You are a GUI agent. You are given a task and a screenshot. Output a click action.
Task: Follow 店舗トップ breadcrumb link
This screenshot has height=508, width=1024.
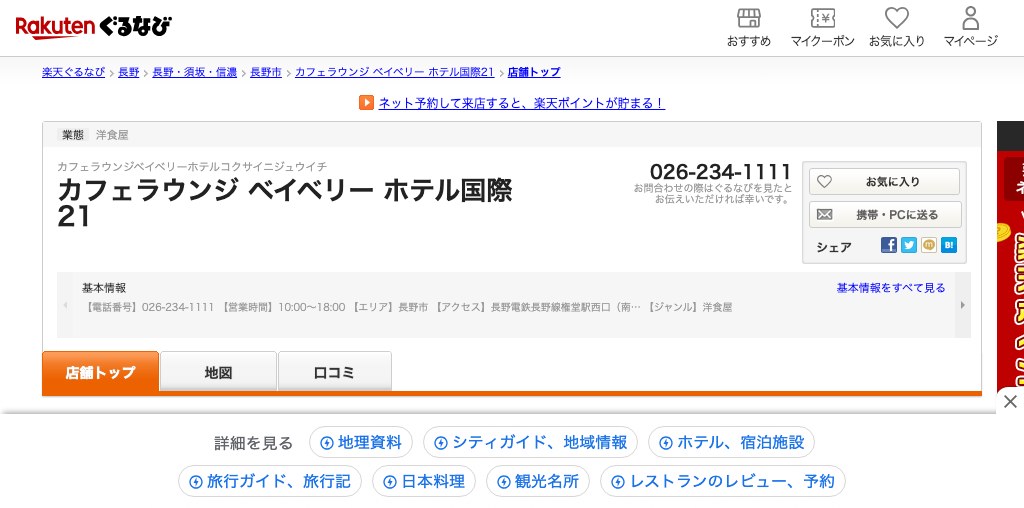pos(534,72)
